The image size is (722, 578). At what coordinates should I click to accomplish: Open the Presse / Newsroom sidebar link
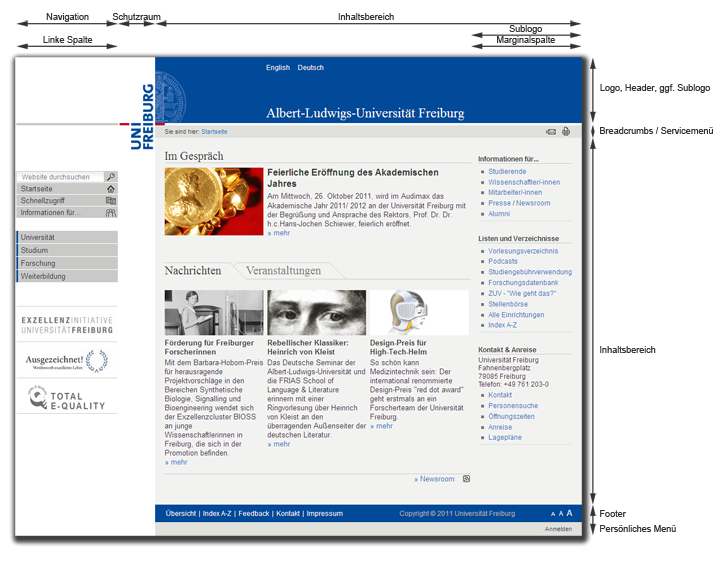519,203
